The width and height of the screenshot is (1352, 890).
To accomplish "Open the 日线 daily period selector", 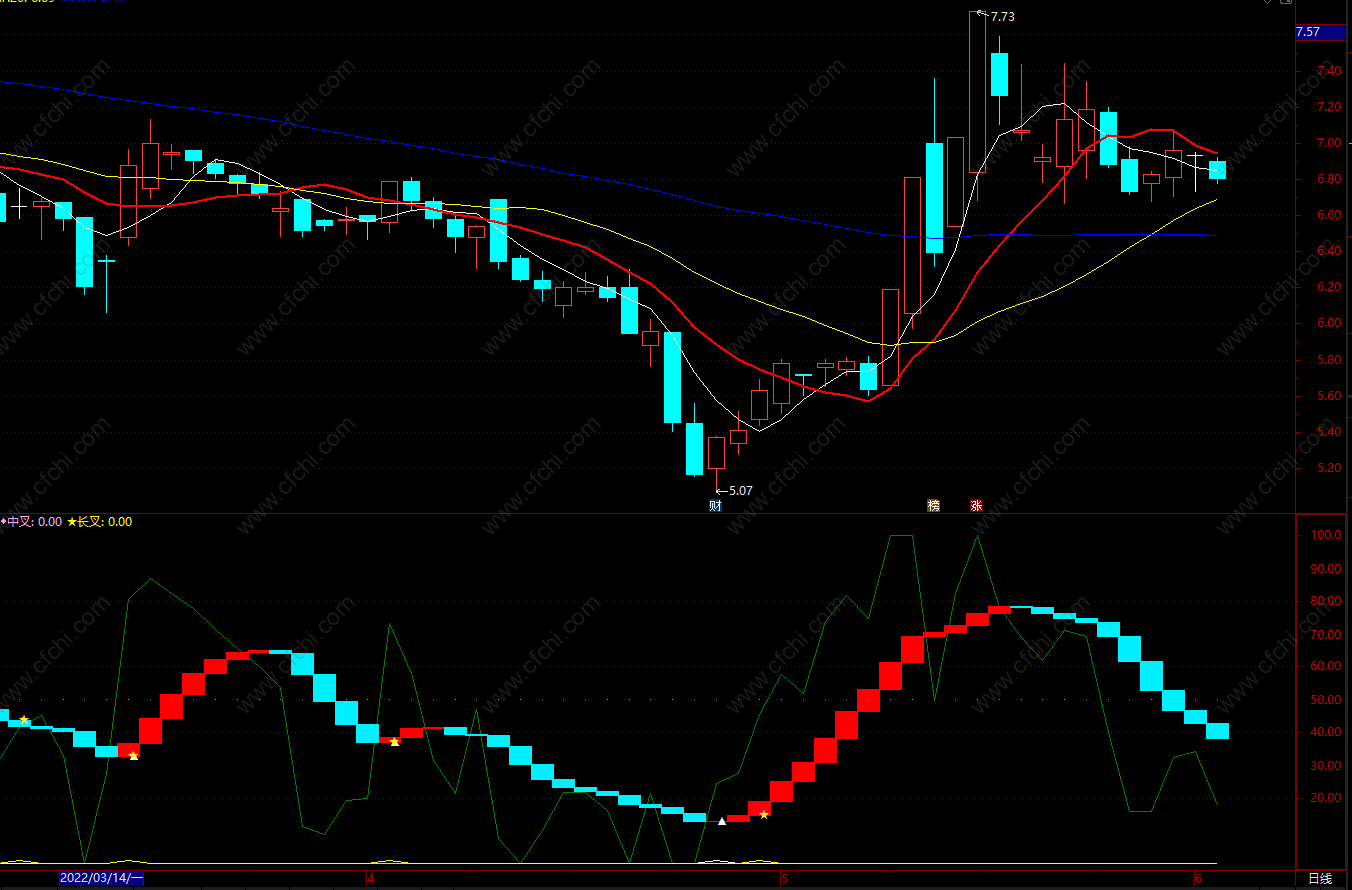I will (x=1320, y=879).
